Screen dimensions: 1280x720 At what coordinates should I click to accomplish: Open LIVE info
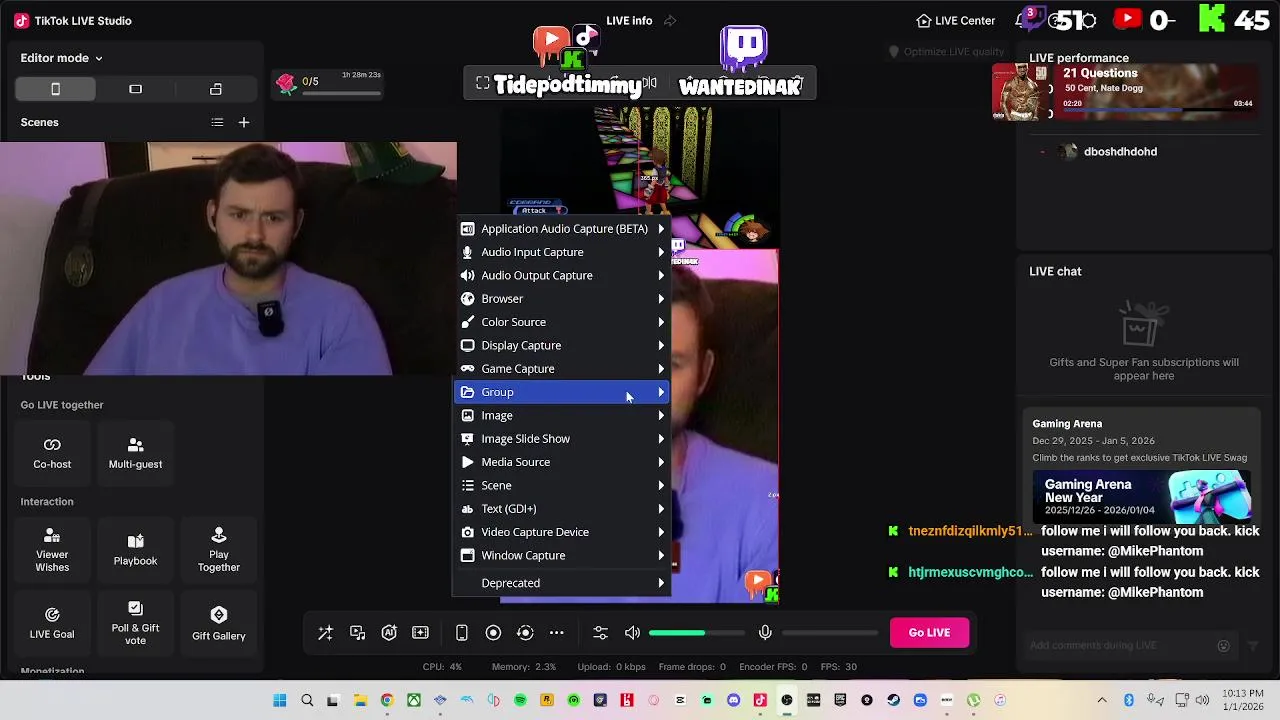pos(629,21)
